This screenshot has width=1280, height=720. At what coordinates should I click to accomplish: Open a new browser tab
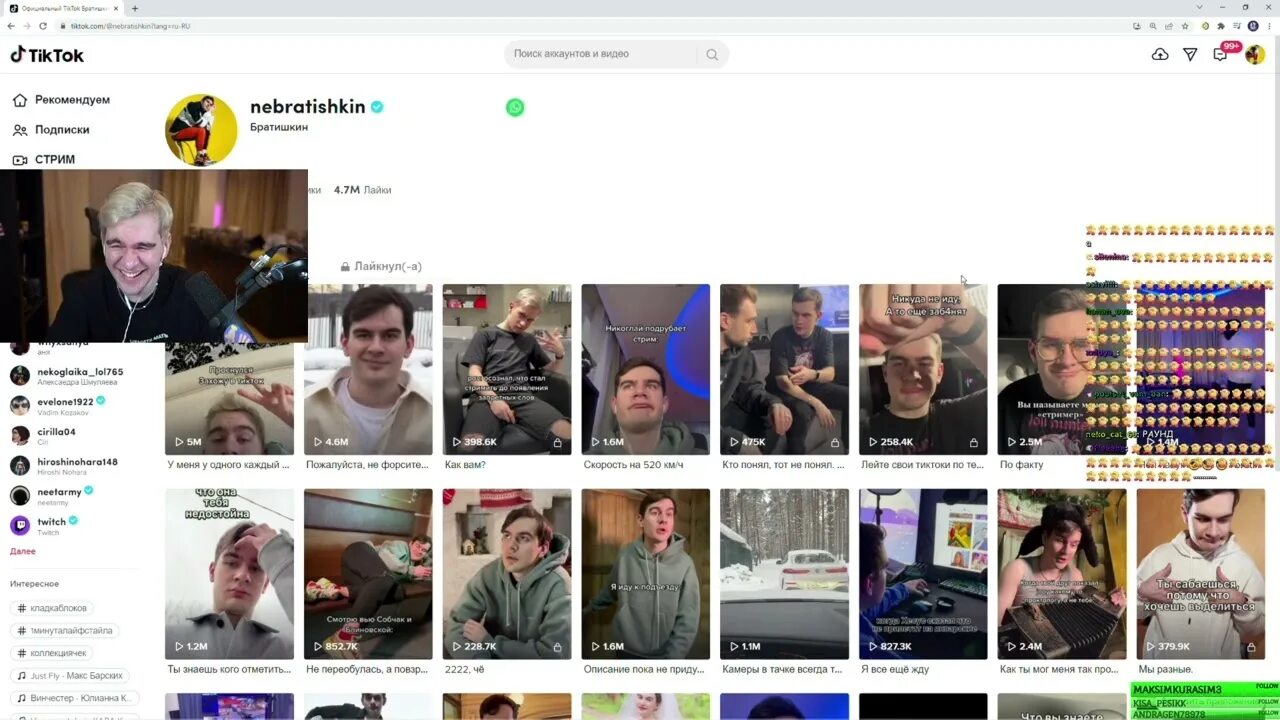tap(135, 8)
